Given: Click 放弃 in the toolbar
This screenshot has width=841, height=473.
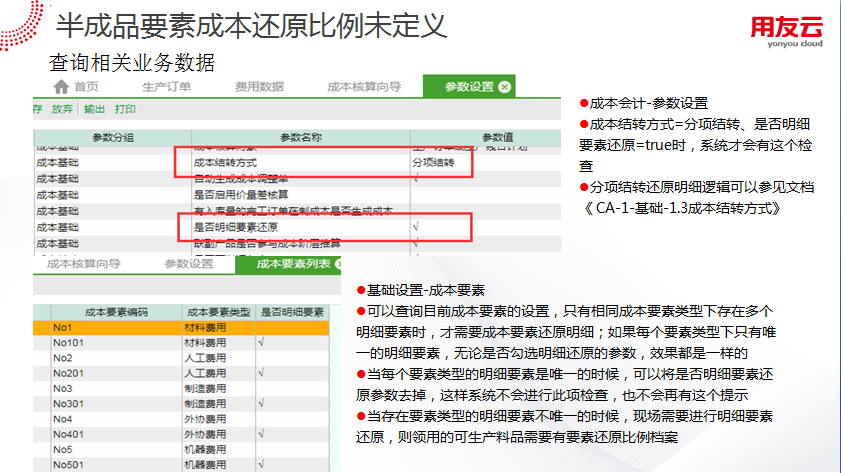Looking at the screenshot, I should click(62, 109).
